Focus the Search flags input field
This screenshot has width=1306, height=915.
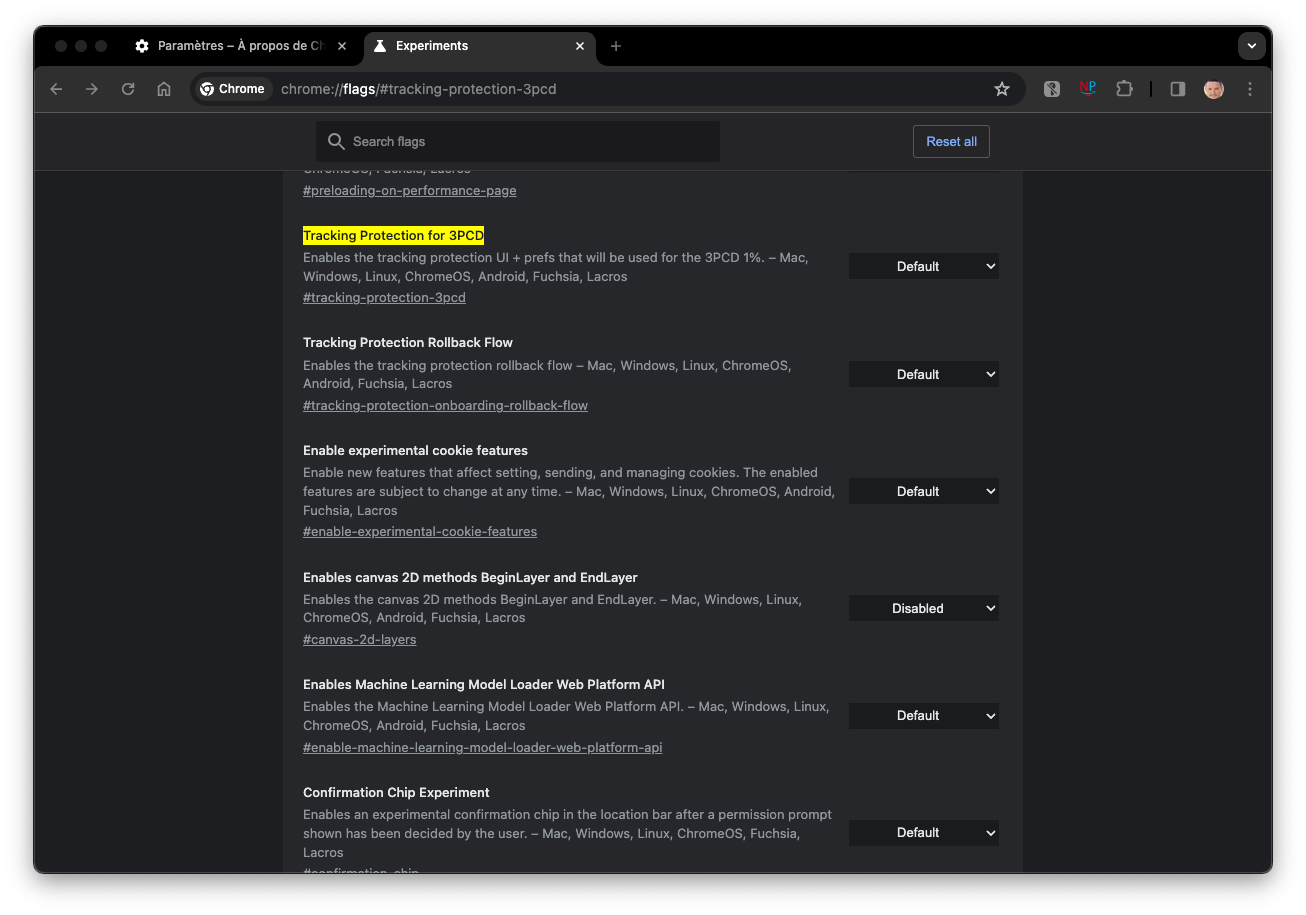point(518,141)
